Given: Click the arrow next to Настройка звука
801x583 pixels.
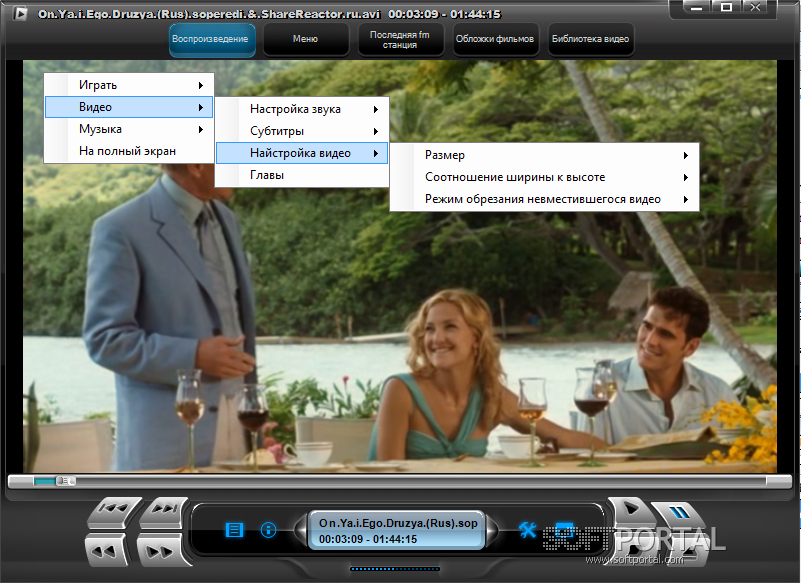Looking at the screenshot, I should pyautogui.click(x=376, y=109).
